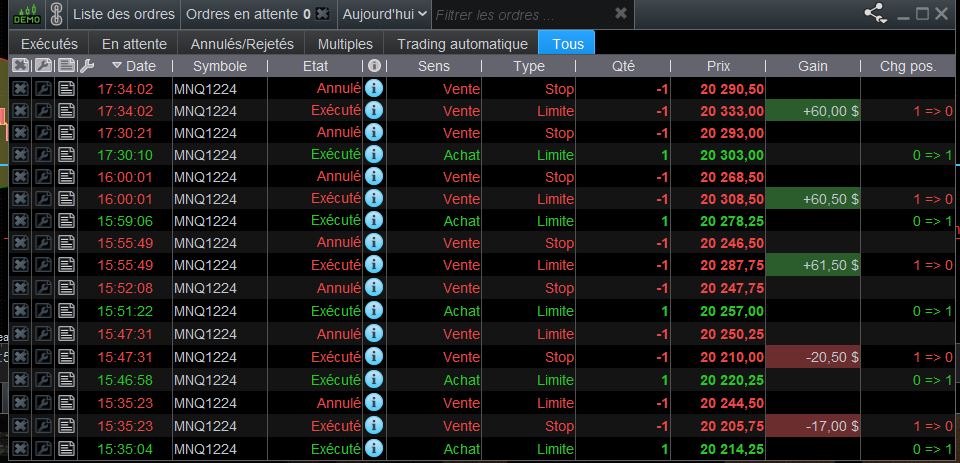Click the details sheet icon in column header
This screenshot has width=960, height=463.
tap(66, 66)
